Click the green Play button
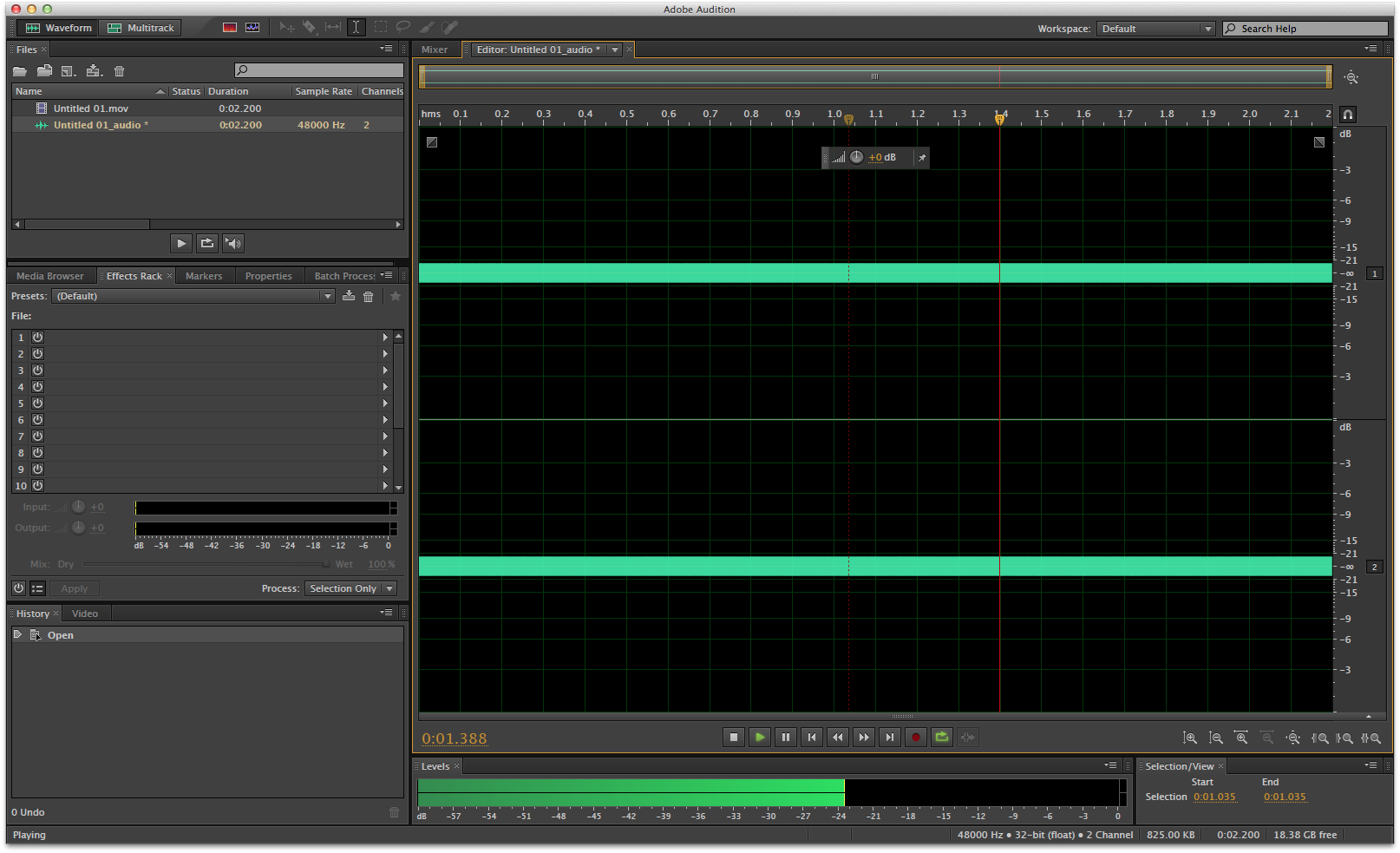 click(x=760, y=738)
